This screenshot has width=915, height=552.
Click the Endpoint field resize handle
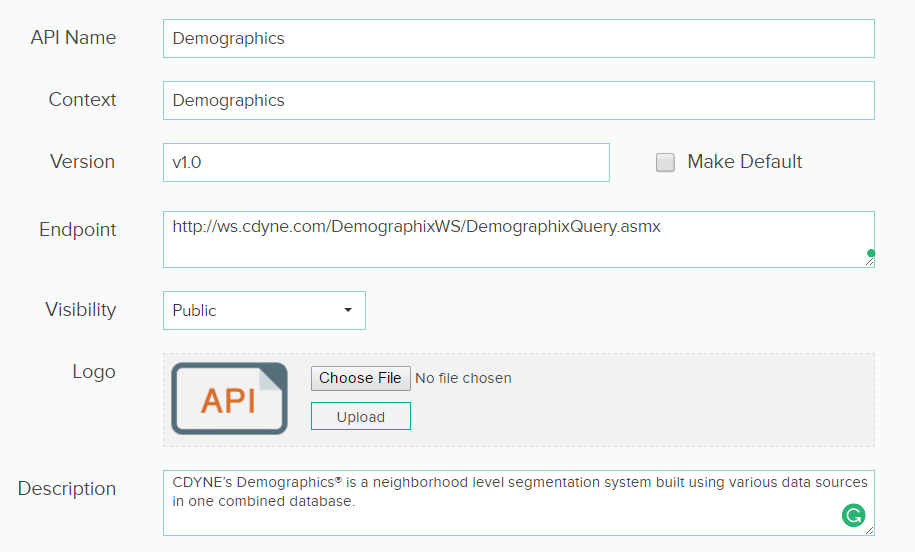coord(870,263)
